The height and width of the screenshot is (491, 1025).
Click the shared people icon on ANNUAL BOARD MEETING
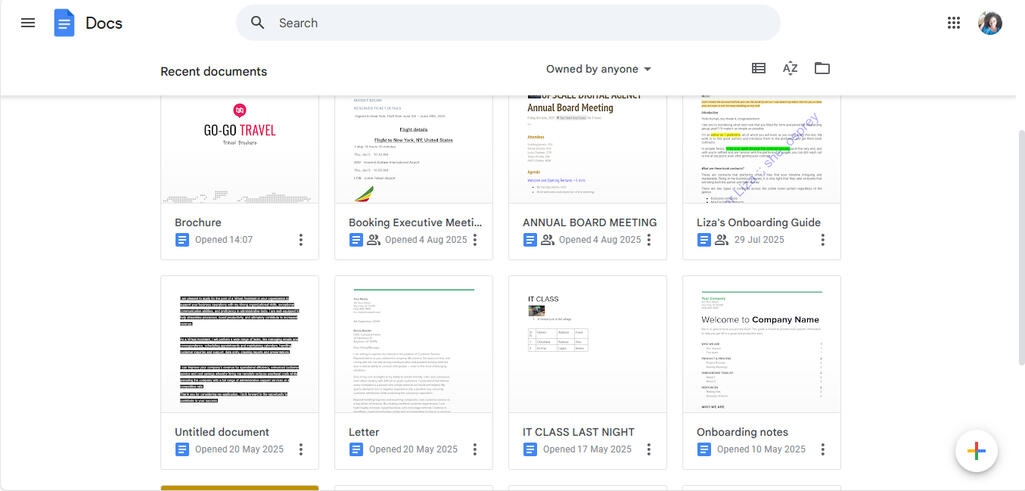pyautogui.click(x=547, y=240)
